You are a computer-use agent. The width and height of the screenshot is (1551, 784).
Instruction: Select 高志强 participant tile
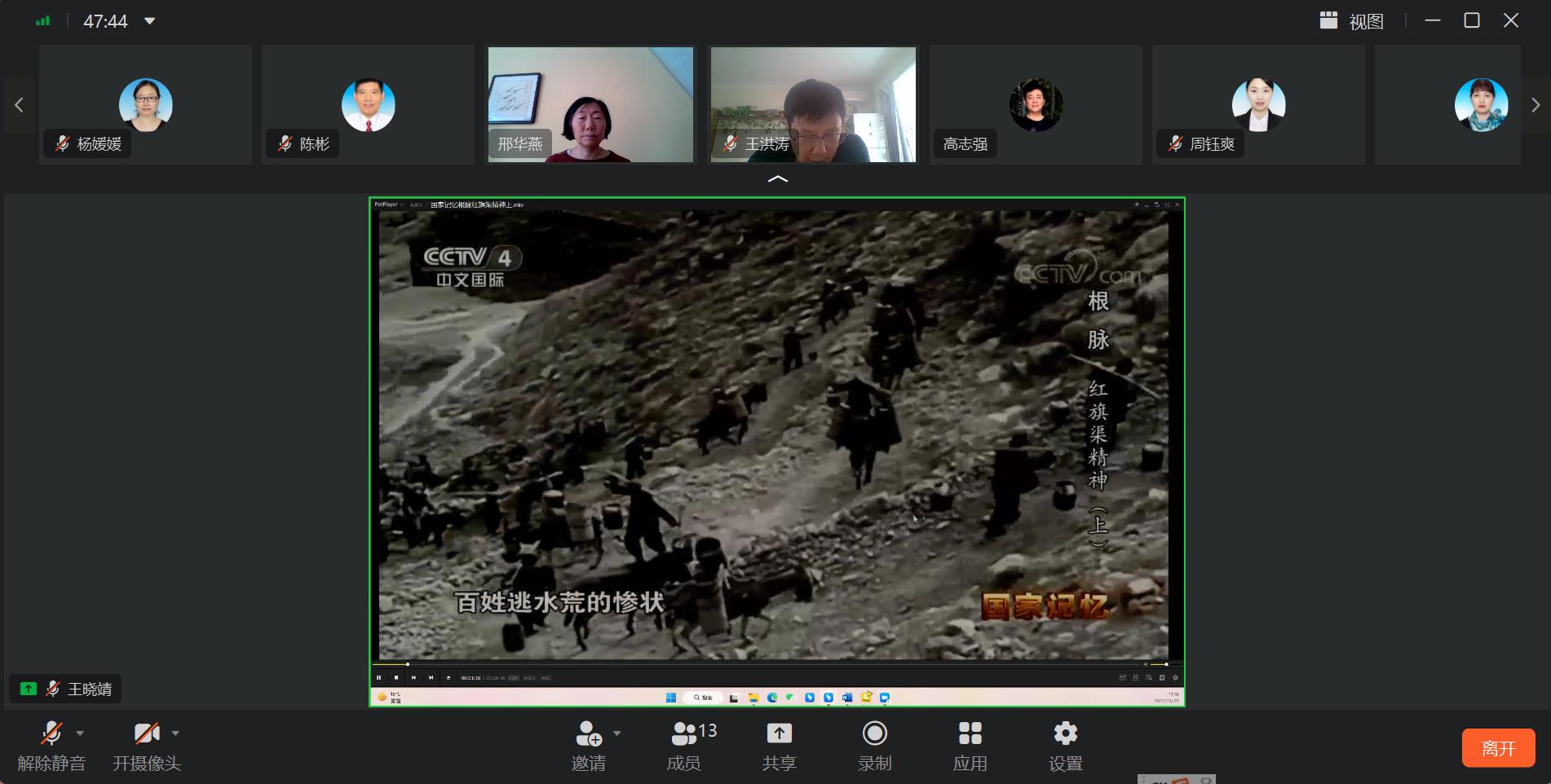click(1036, 105)
